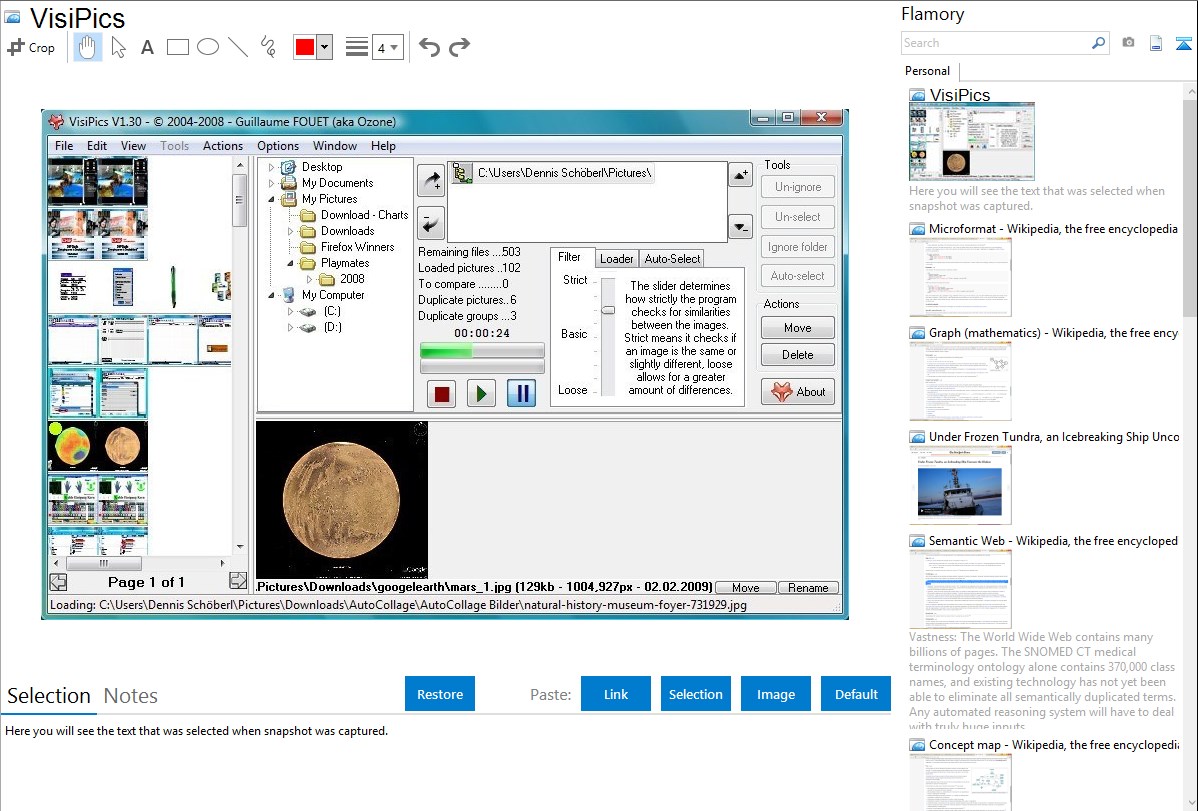Type in the Flamory search field

[x=995, y=43]
